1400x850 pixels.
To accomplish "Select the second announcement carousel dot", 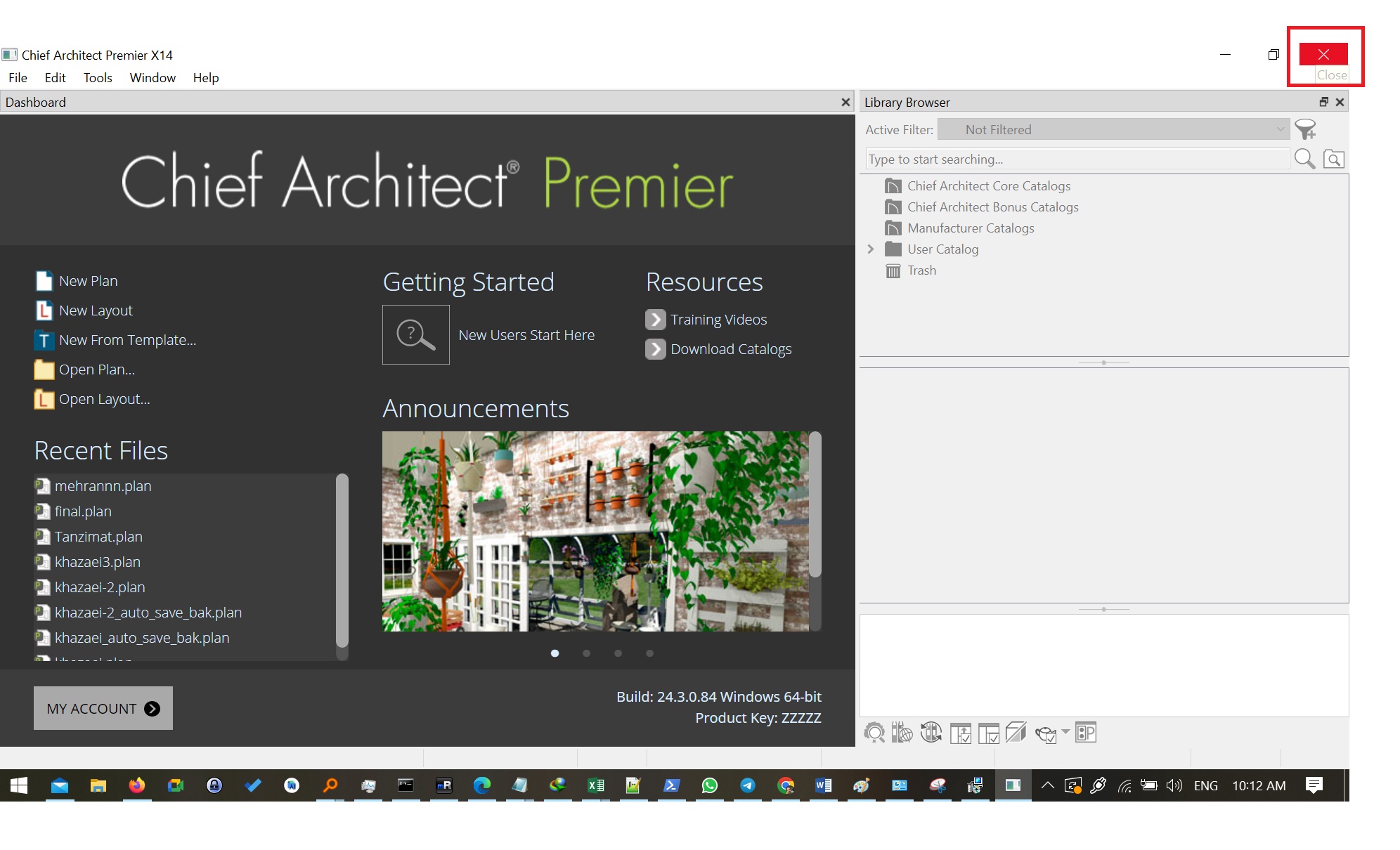I will pos(586,653).
